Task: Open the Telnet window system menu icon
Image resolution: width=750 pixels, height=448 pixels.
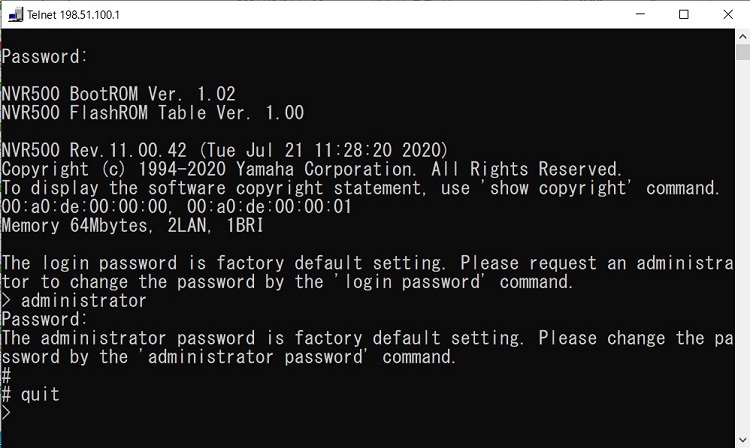Action: 17,14
